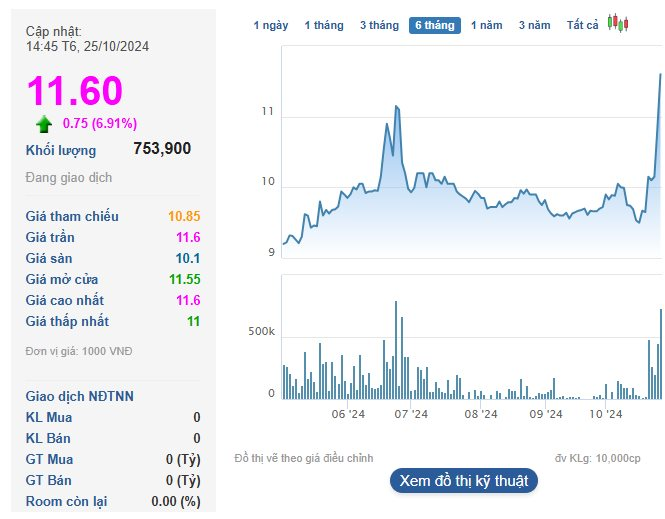Choose the 6 tháng timeframe tab
Image resolution: width=665 pixels, height=519 pixels.
pos(435,25)
